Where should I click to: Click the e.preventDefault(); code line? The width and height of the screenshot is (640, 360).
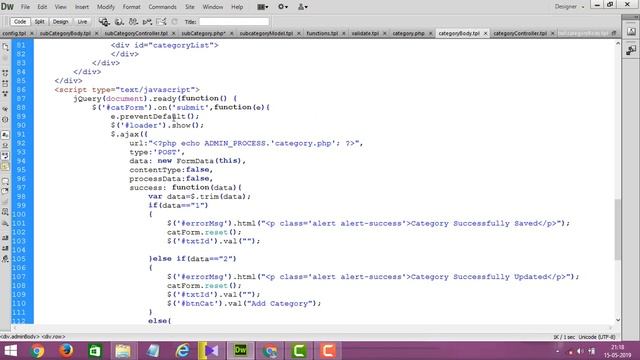point(155,116)
